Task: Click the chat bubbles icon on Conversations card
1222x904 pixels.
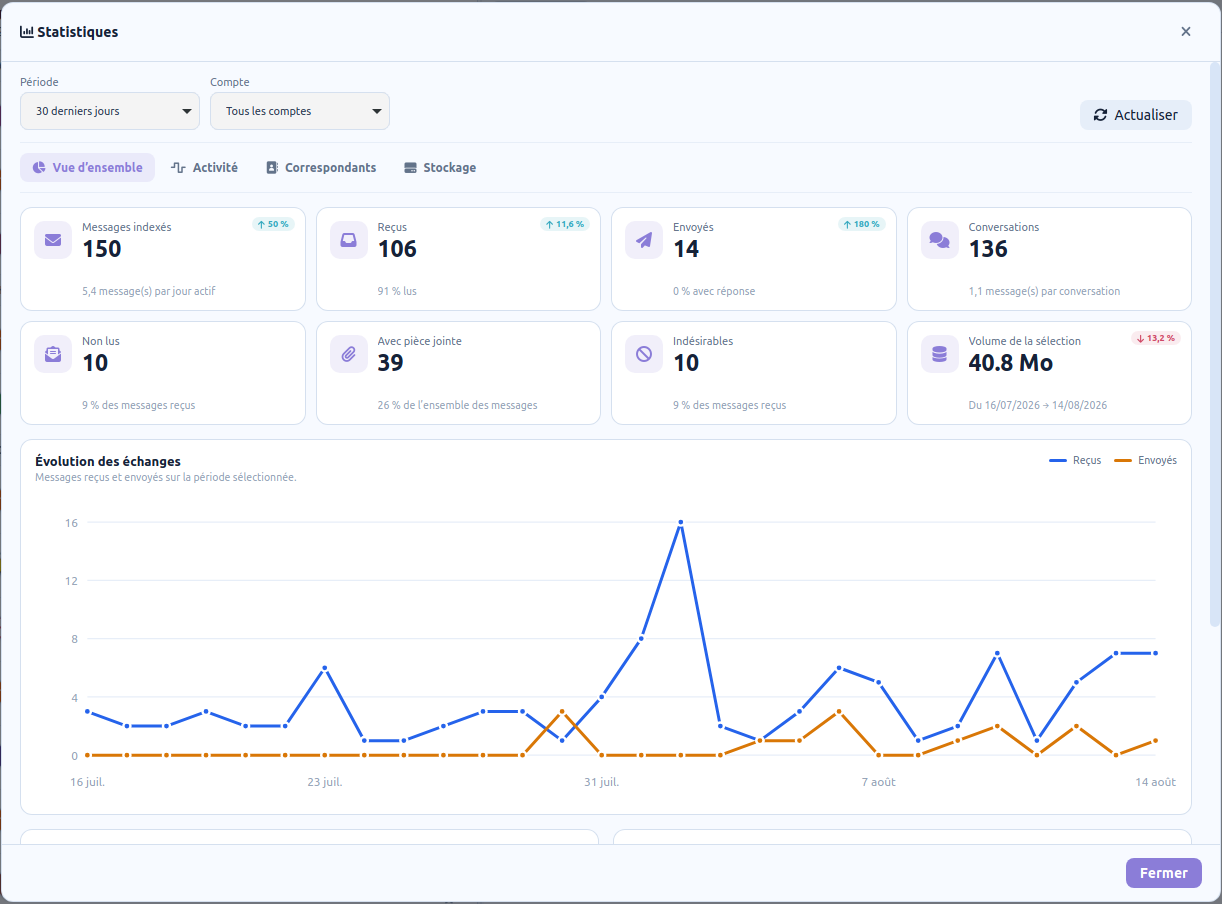Action: 939,240
